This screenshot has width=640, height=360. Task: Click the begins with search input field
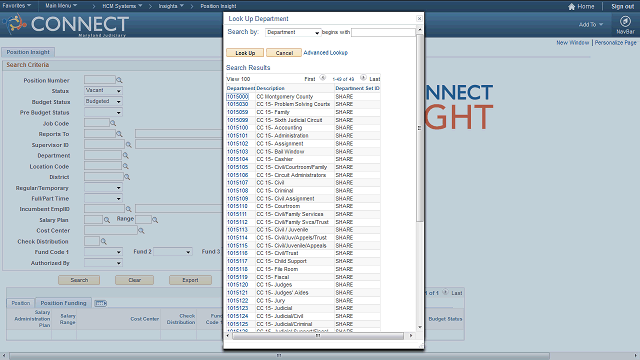pos(383,32)
